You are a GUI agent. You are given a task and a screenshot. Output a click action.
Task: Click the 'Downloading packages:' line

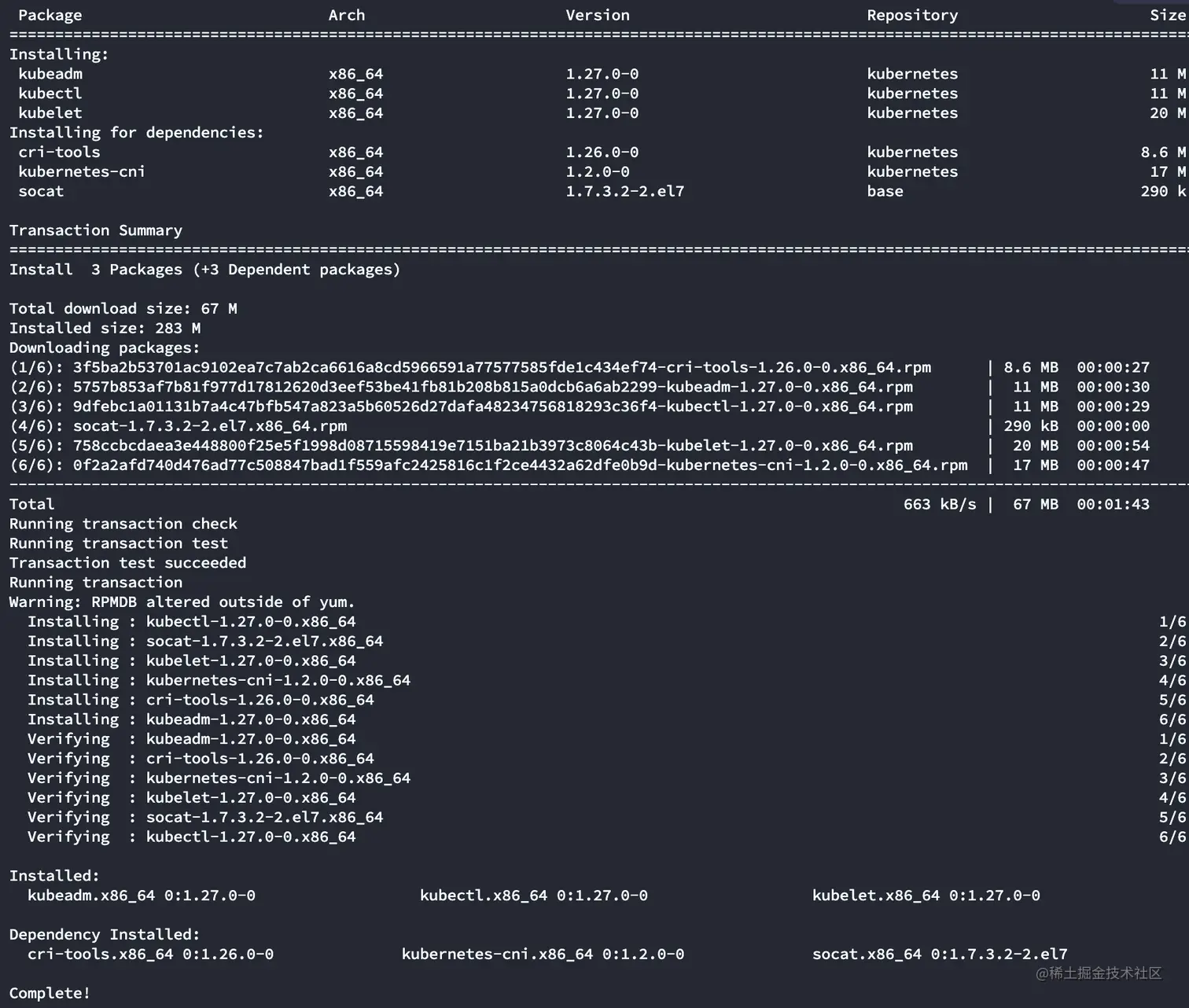105,348
